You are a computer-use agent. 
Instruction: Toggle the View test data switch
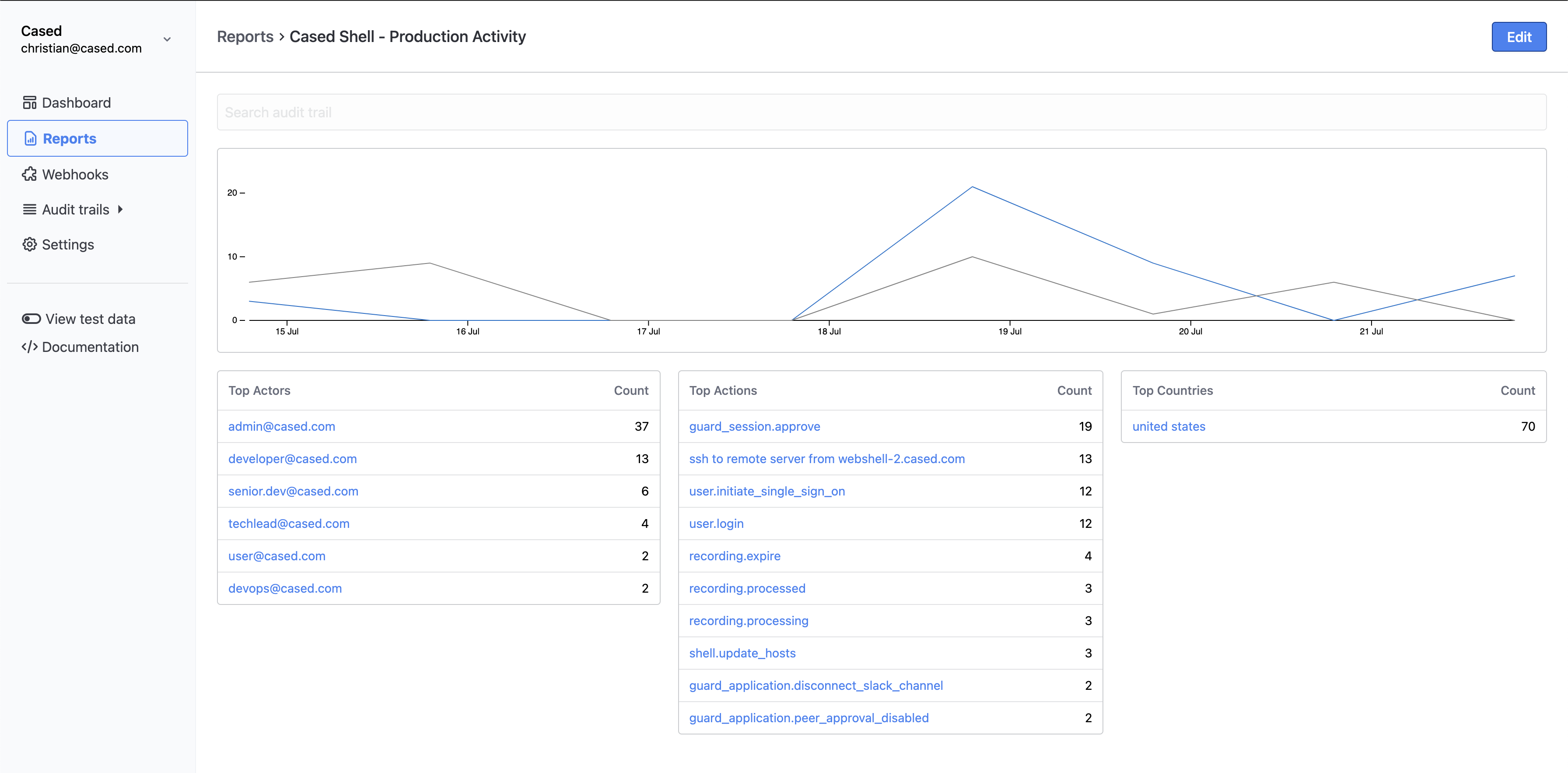click(x=31, y=319)
